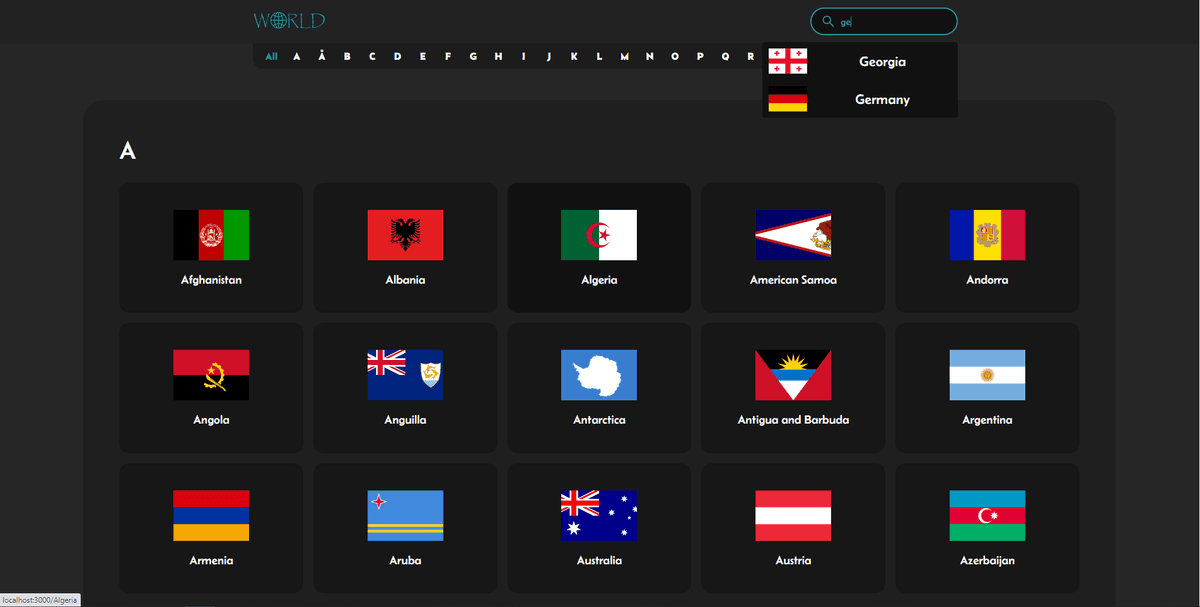
Task: Click the Angola flag icon
Action: coord(211,375)
